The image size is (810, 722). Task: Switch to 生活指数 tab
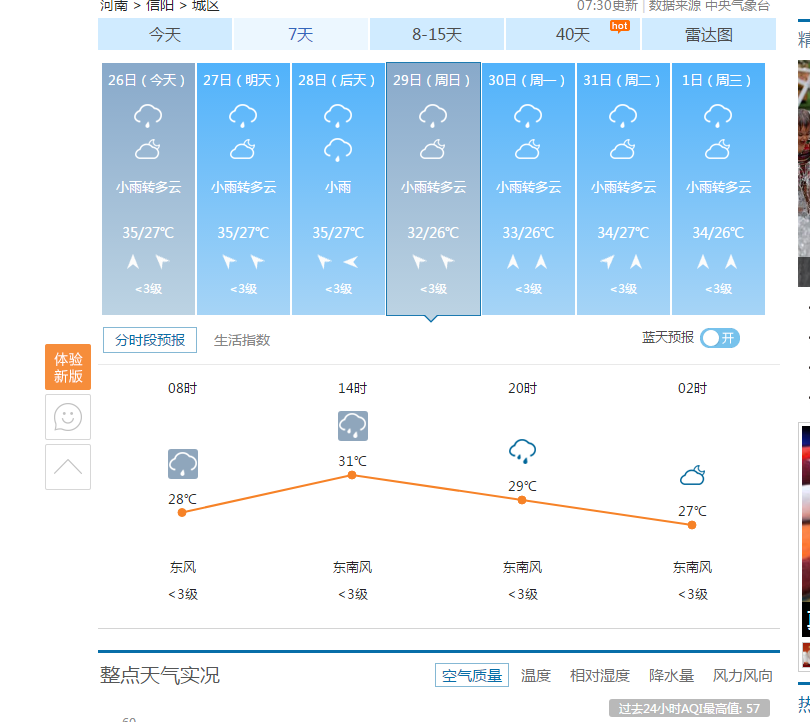(242, 340)
